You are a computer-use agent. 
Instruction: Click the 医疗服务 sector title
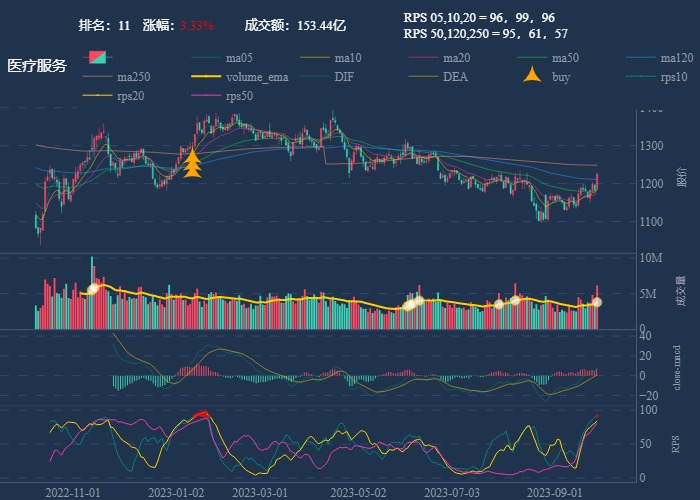(37, 66)
